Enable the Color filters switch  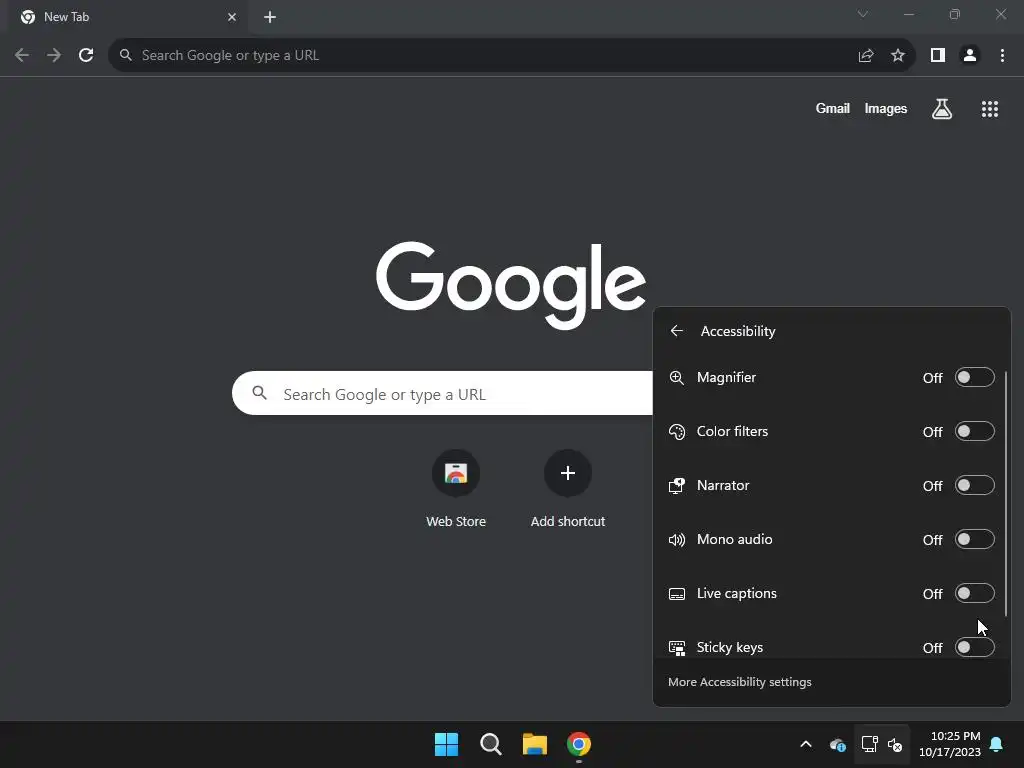(974, 432)
